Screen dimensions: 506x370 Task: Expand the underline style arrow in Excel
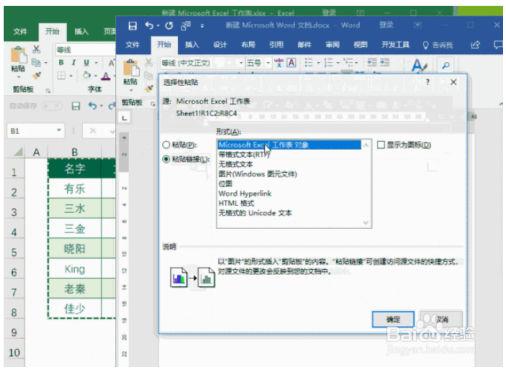click(96, 63)
